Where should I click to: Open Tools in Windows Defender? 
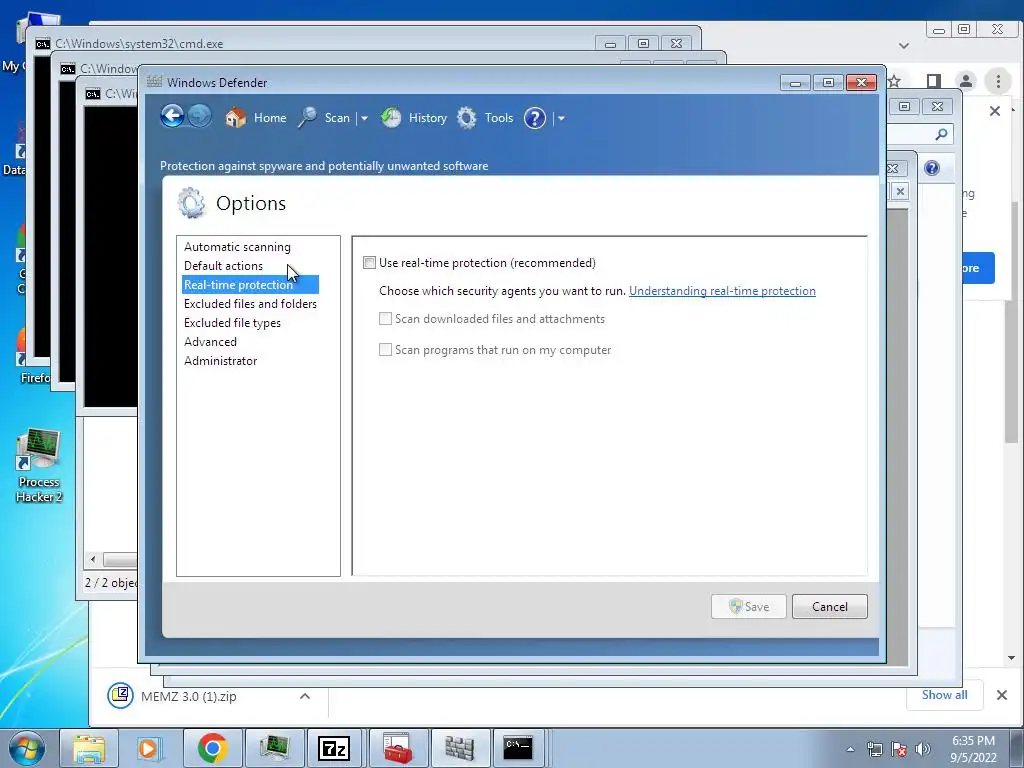click(485, 118)
